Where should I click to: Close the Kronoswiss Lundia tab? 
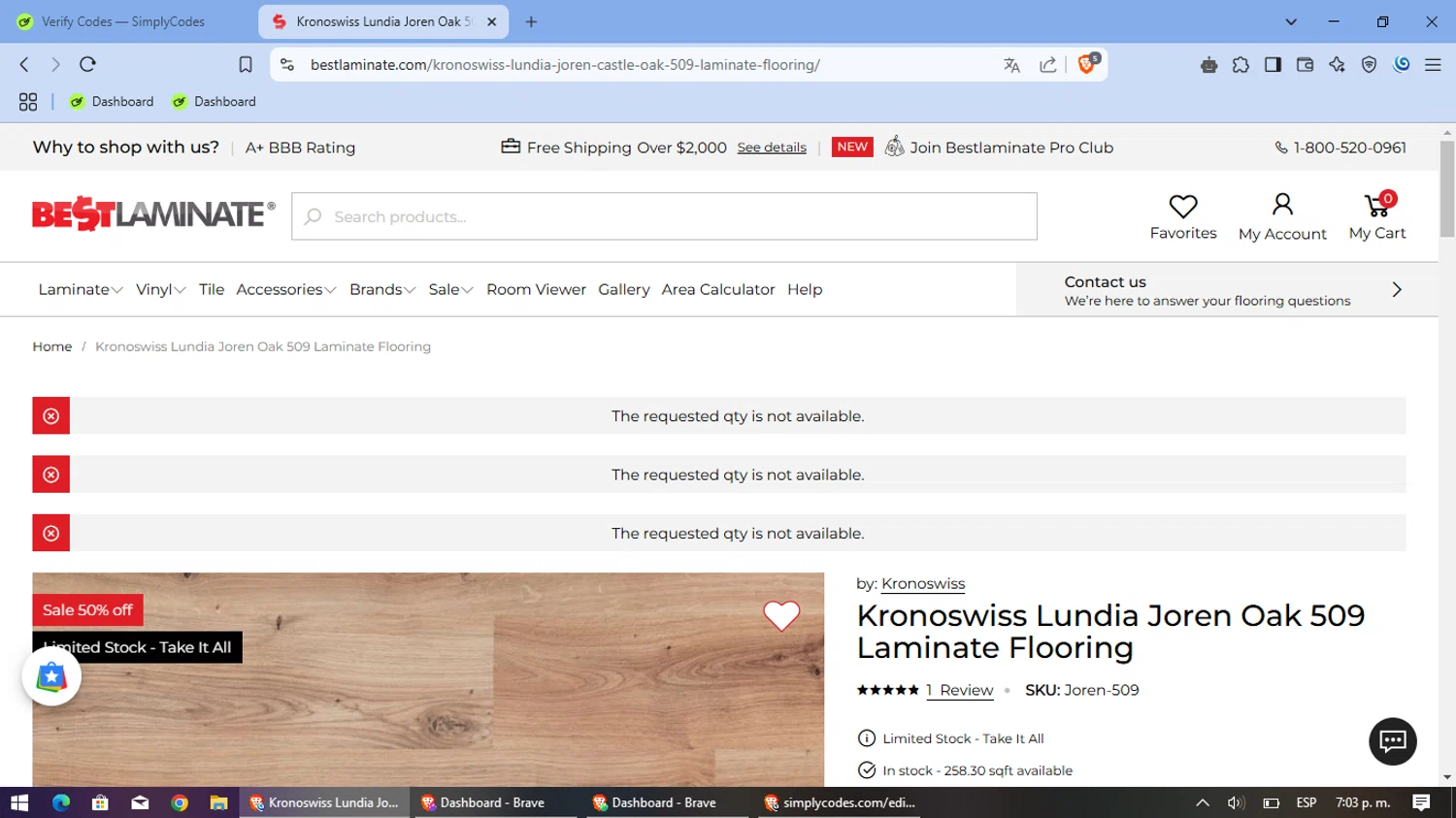click(492, 21)
